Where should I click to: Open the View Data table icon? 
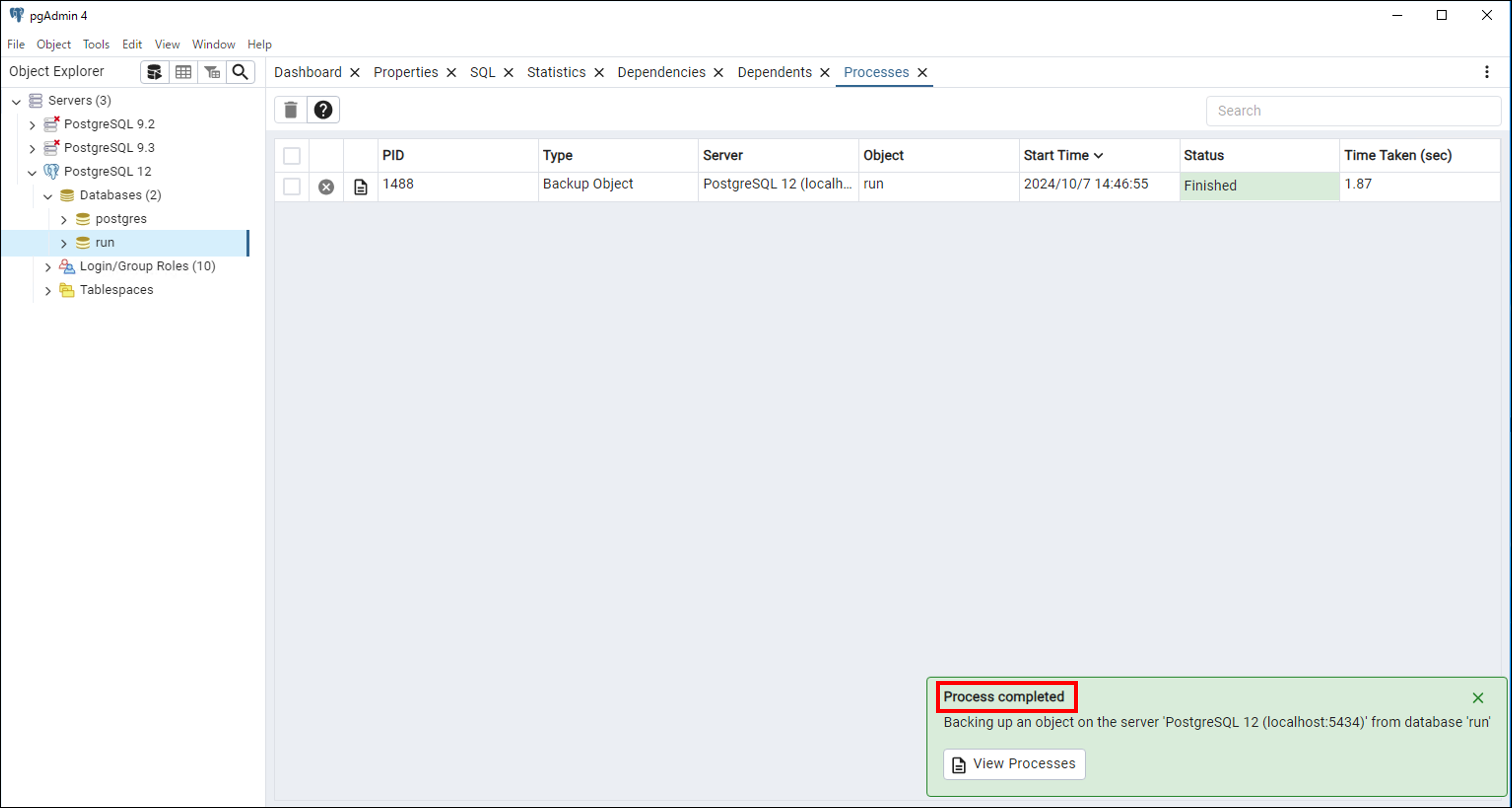click(x=183, y=72)
